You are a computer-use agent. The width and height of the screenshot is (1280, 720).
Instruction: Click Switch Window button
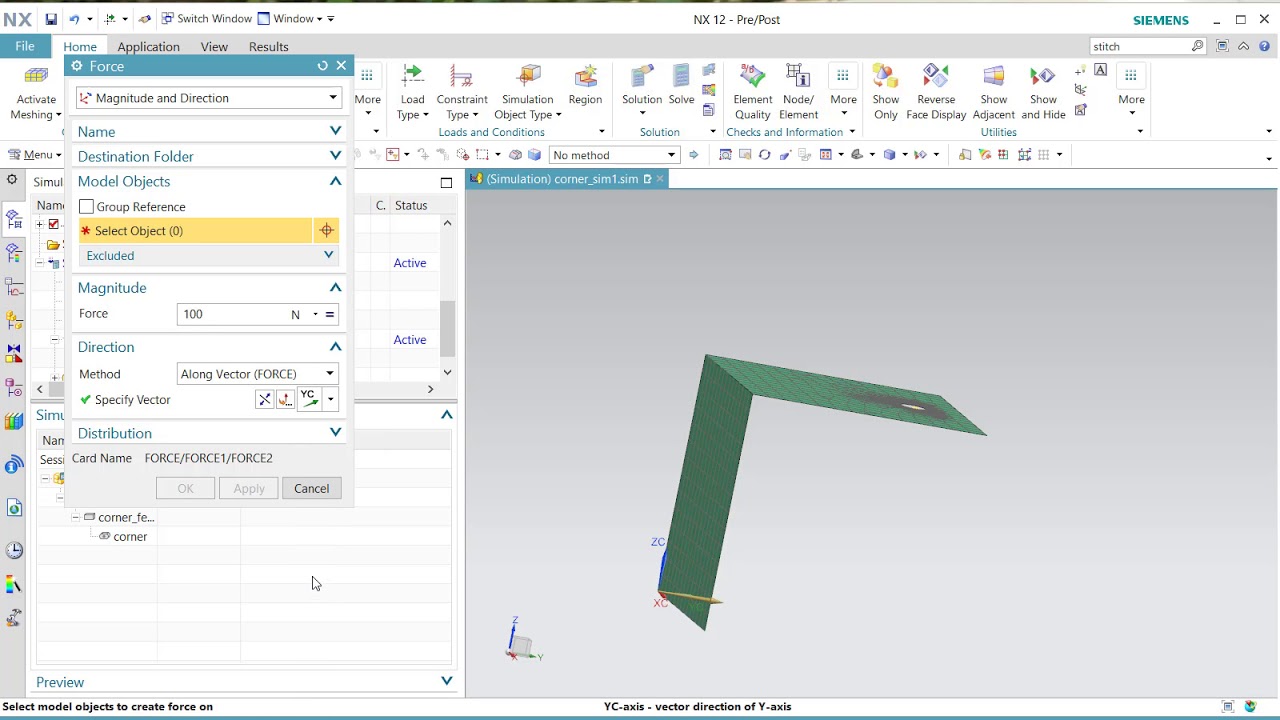click(207, 19)
